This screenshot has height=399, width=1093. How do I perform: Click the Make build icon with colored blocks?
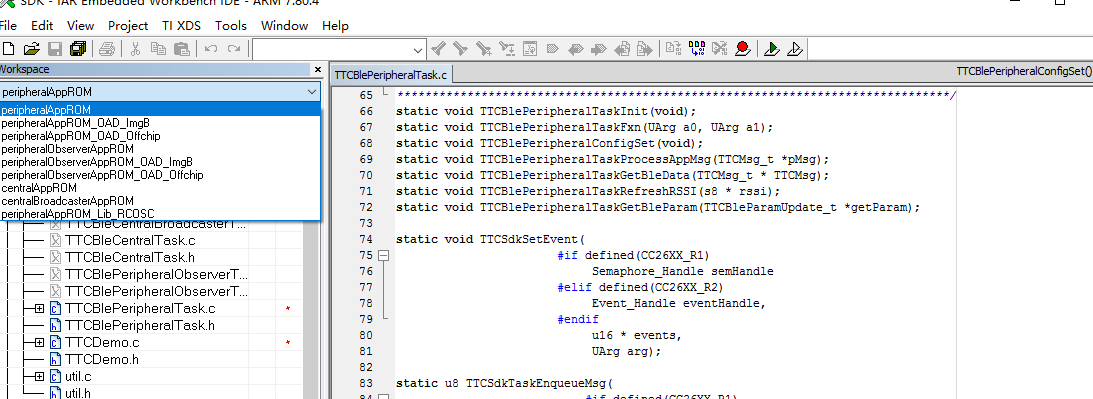[696, 48]
